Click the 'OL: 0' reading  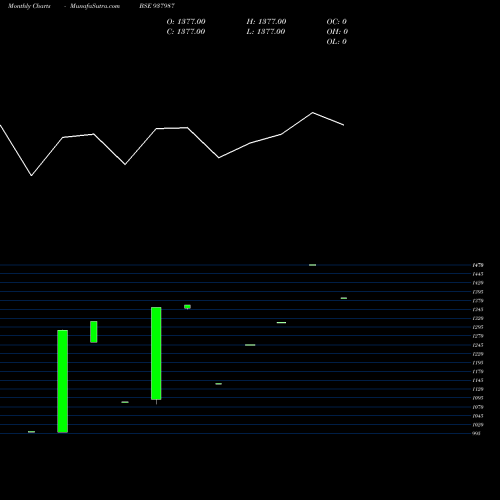[337, 42]
